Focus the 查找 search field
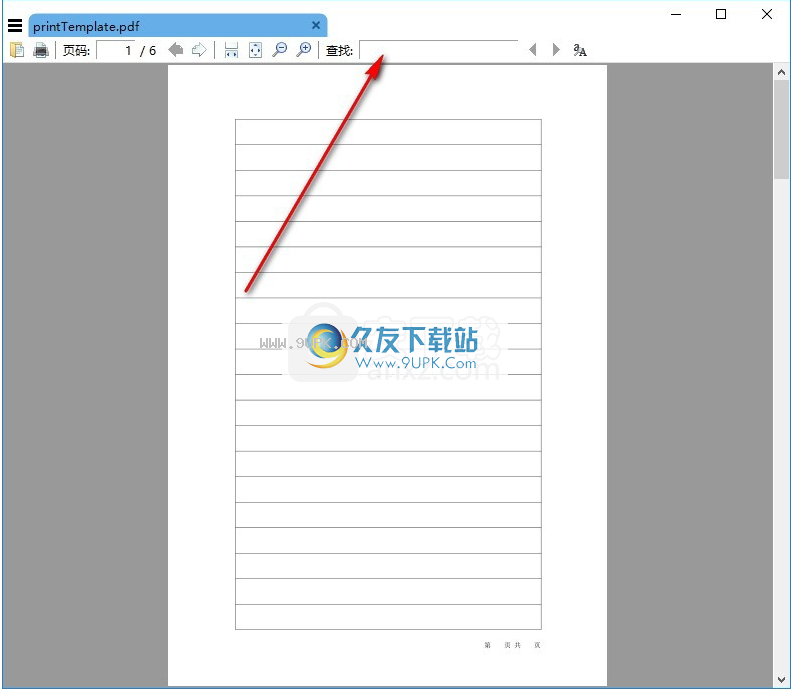This screenshot has width=791, height=692. [x=439, y=49]
